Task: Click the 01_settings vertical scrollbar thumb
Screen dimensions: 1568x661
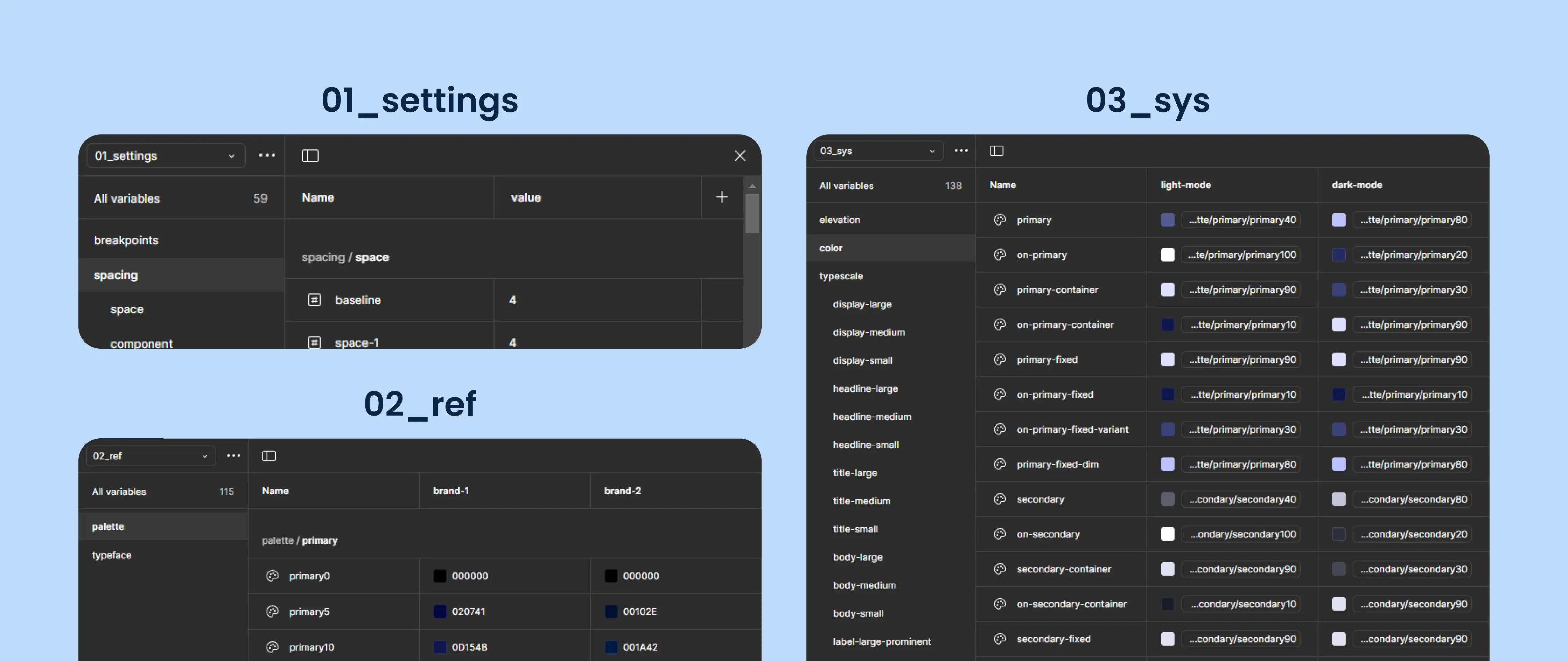Action: [752, 213]
